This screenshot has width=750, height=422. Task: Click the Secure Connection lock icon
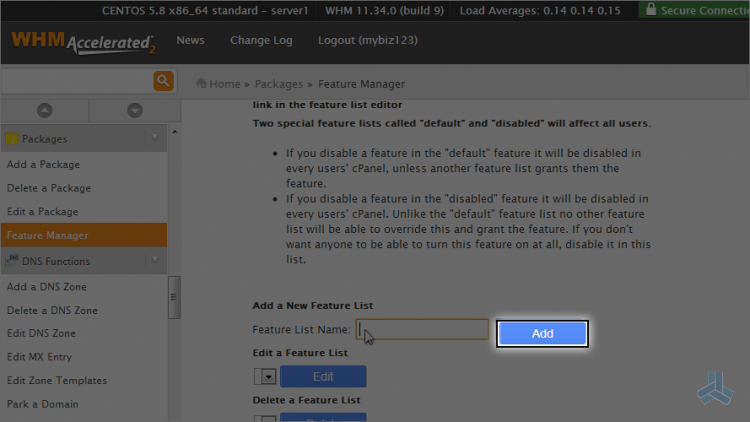pyautogui.click(x=651, y=9)
